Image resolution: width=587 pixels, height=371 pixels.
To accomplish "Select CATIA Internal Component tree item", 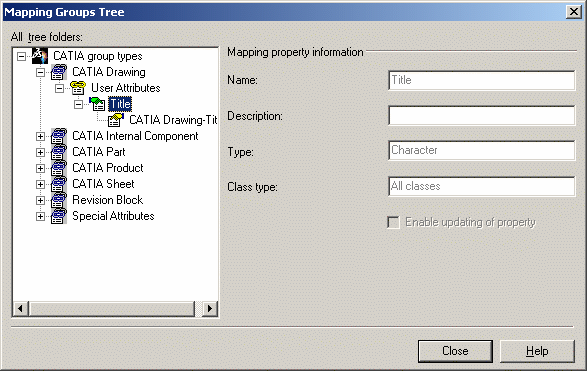I will coord(135,136).
